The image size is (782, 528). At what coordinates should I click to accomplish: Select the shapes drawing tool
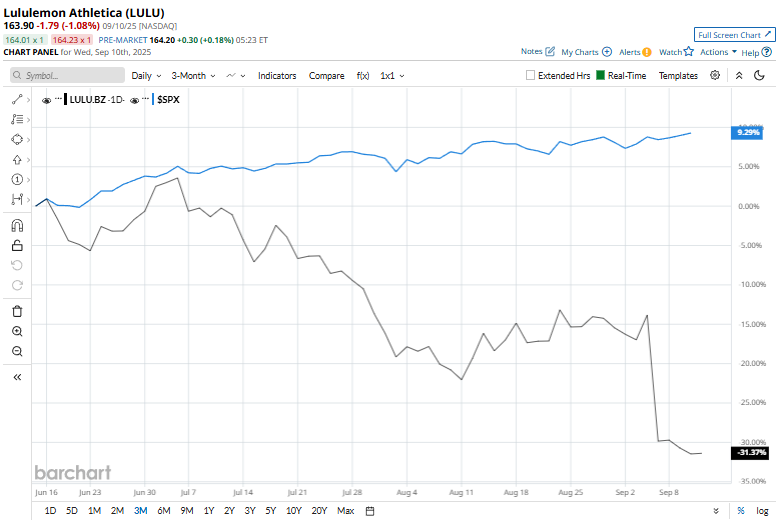[17, 140]
